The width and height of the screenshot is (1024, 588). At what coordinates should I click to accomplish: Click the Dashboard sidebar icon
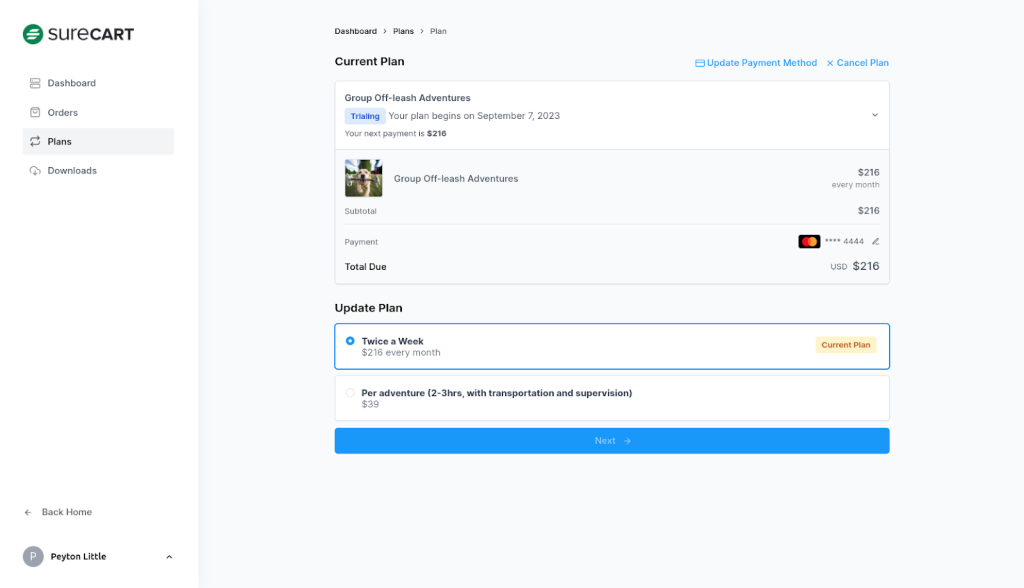(x=35, y=83)
